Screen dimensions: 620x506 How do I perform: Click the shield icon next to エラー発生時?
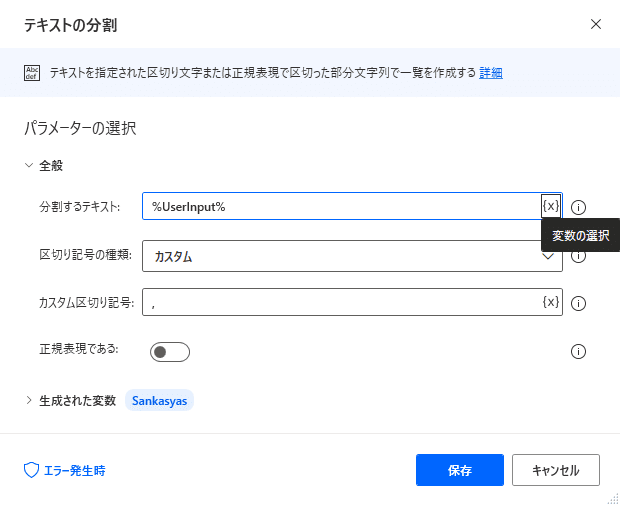(x=31, y=470)
